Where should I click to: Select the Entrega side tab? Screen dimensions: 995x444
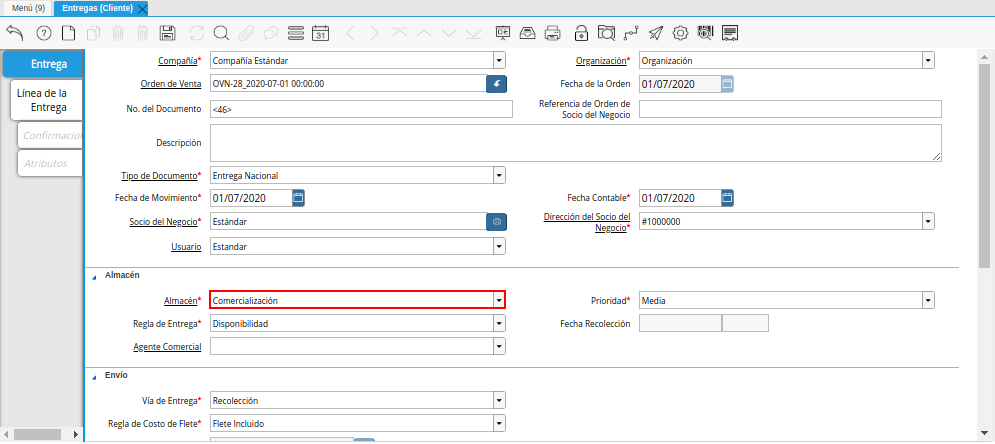[43, 64]
